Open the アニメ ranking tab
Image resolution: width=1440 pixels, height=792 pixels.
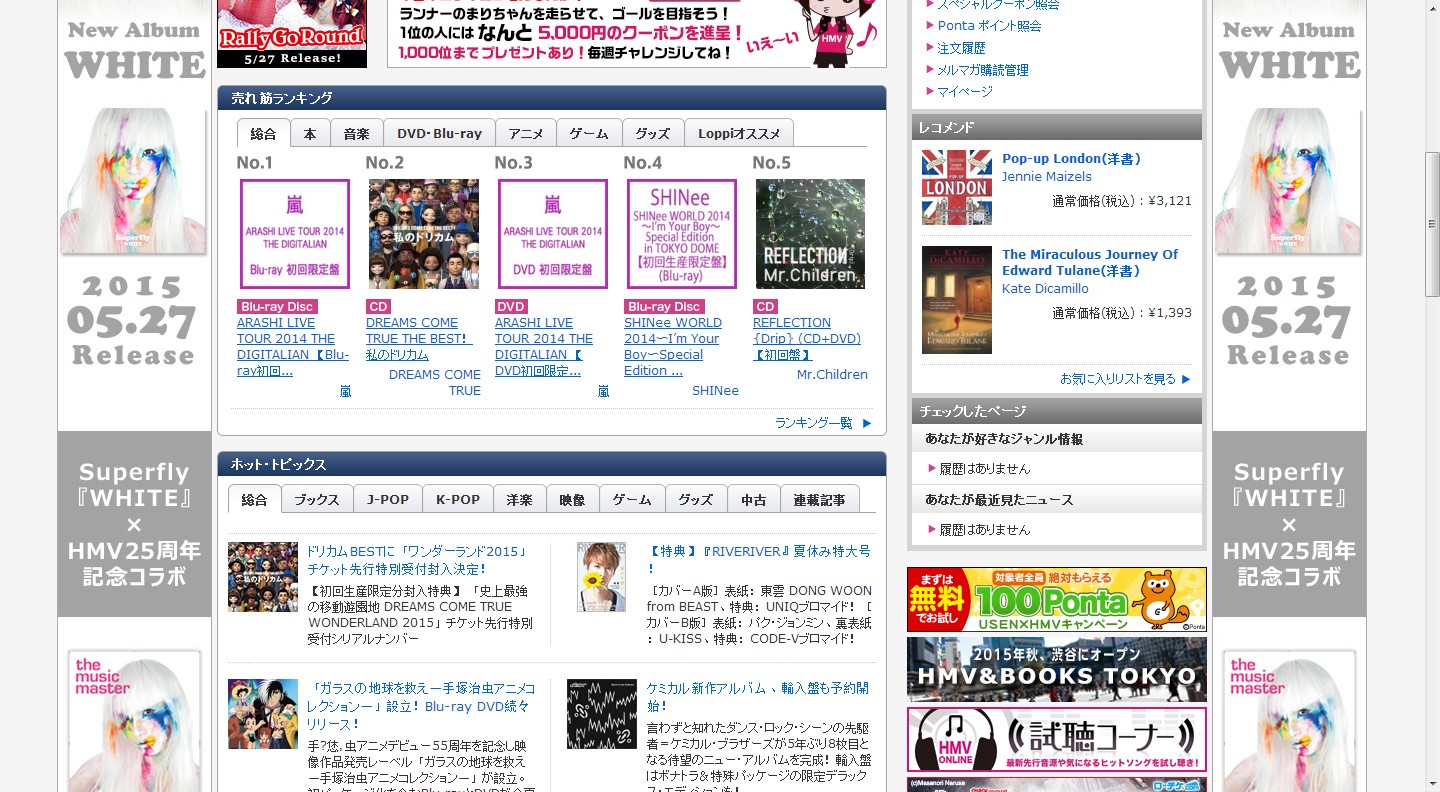[x=526, y=133]
